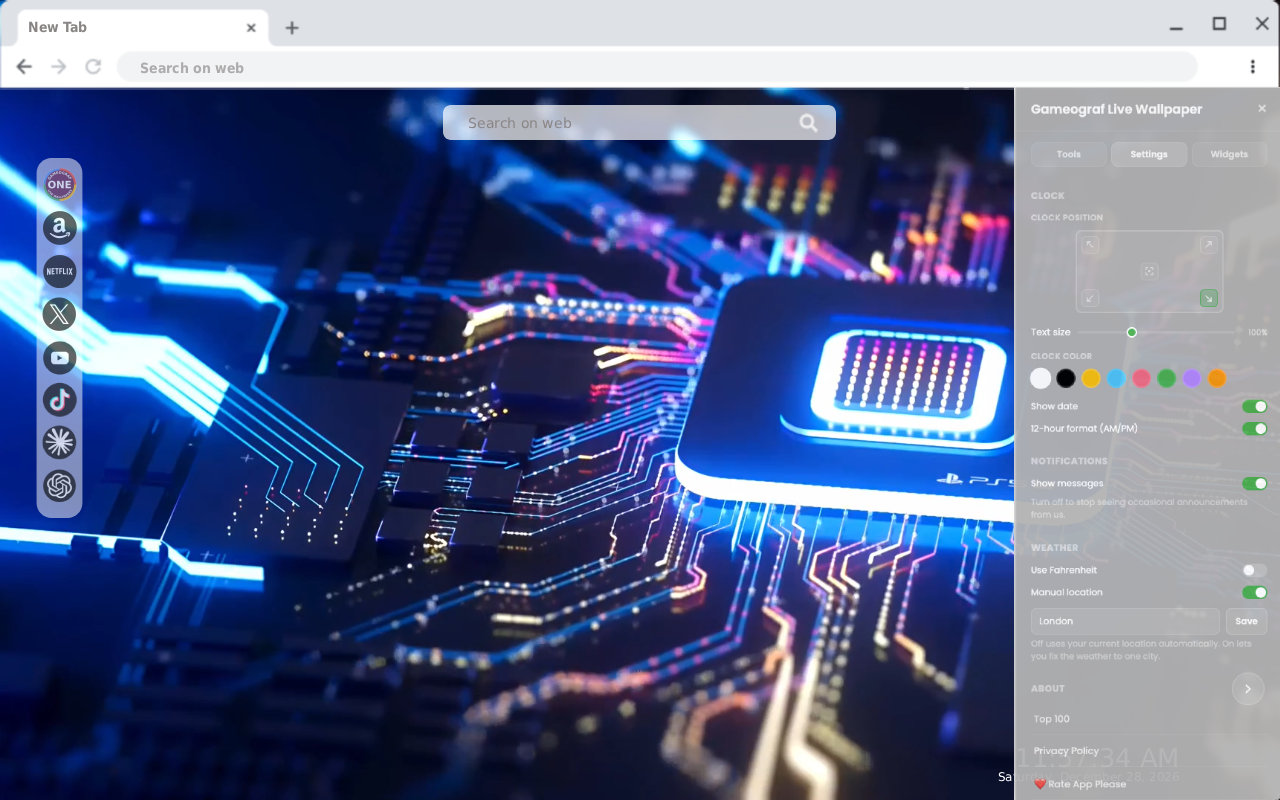The image size is (1280, 800).
Task: Enable the Use Fahrenheit switch
Action: (x=1254, y=570)
